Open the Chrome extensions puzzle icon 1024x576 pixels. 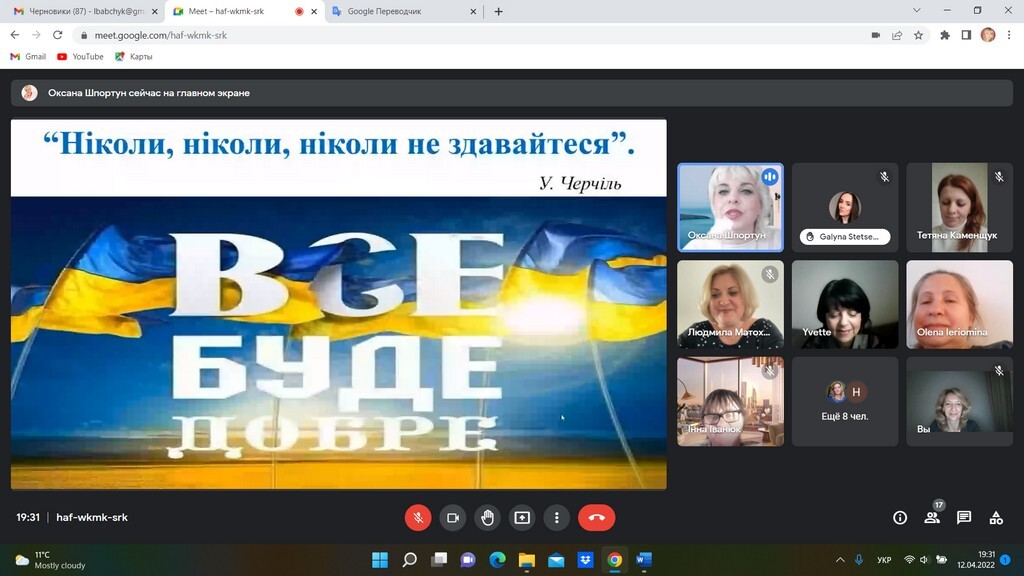945,35
